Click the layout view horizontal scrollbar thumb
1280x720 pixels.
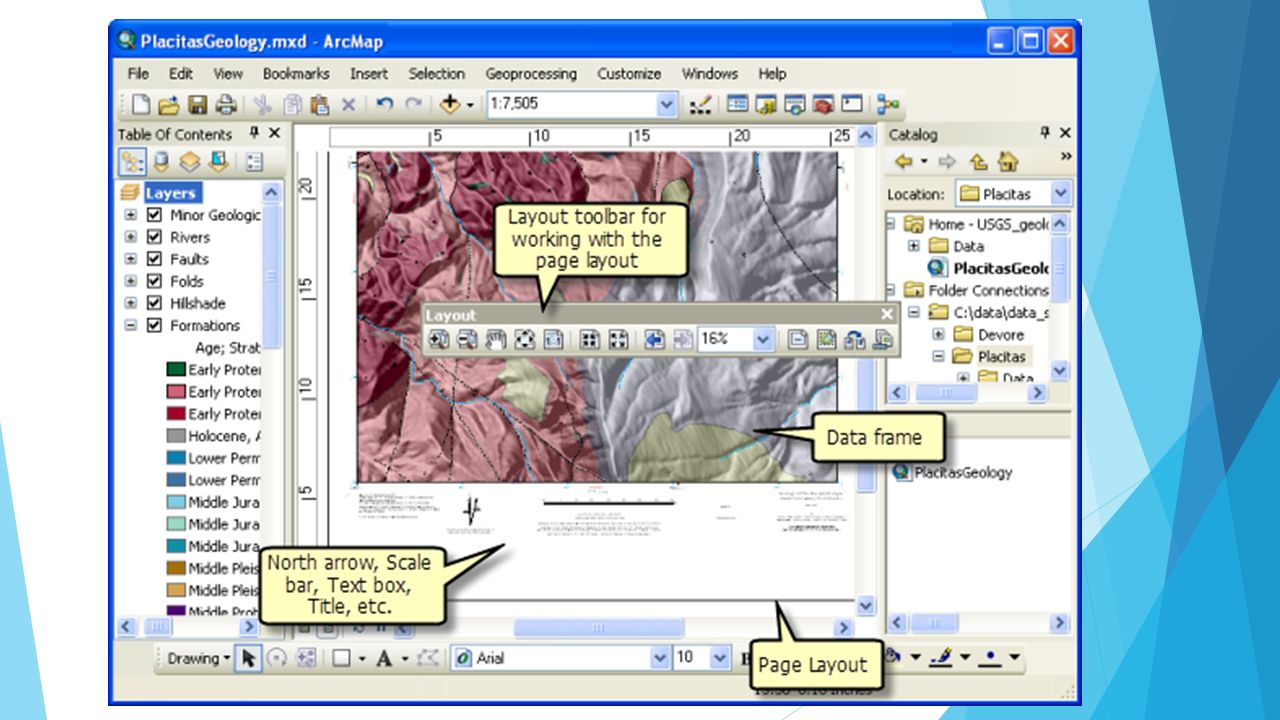[599, 628]
